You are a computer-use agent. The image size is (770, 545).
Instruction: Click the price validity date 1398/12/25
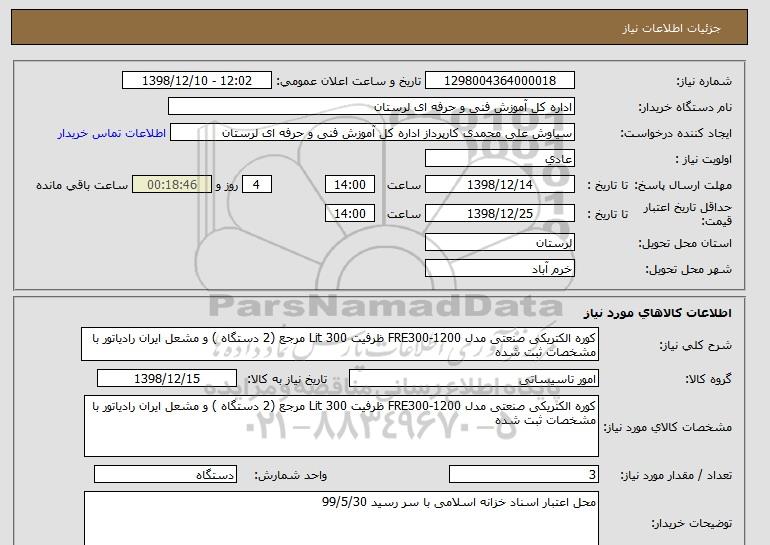499,214
